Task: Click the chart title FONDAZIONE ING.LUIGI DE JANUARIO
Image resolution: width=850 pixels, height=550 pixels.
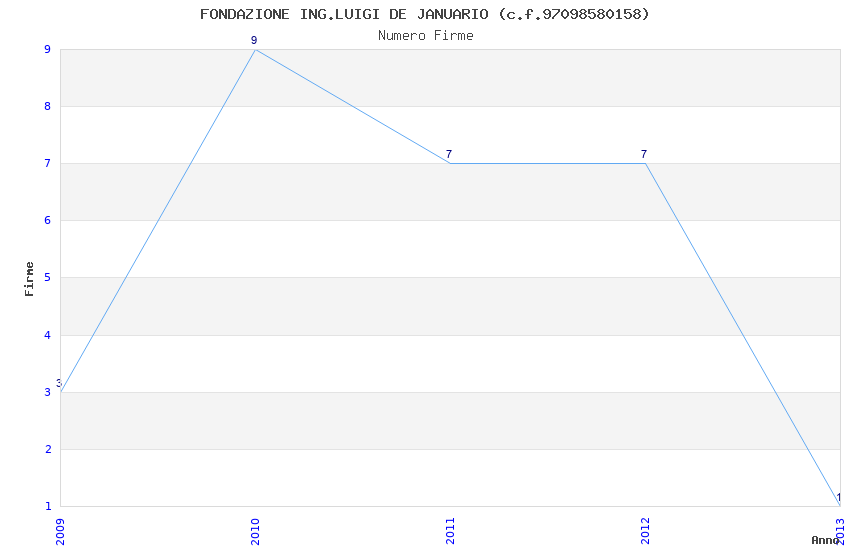Action: click(x=424, y=14)
